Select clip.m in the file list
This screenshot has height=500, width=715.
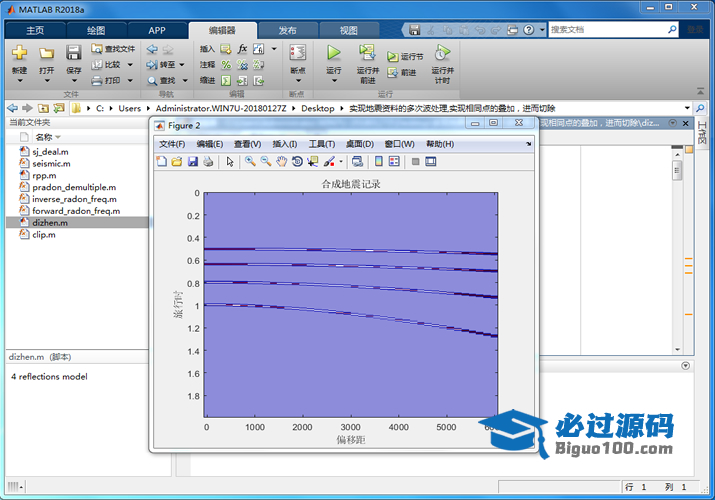tap(44, 235)
